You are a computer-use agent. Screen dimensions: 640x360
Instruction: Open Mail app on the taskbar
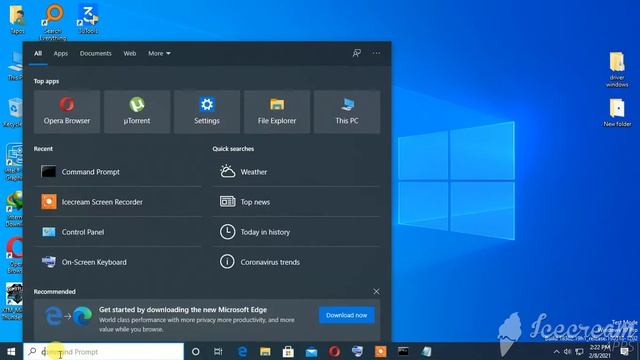311,351
